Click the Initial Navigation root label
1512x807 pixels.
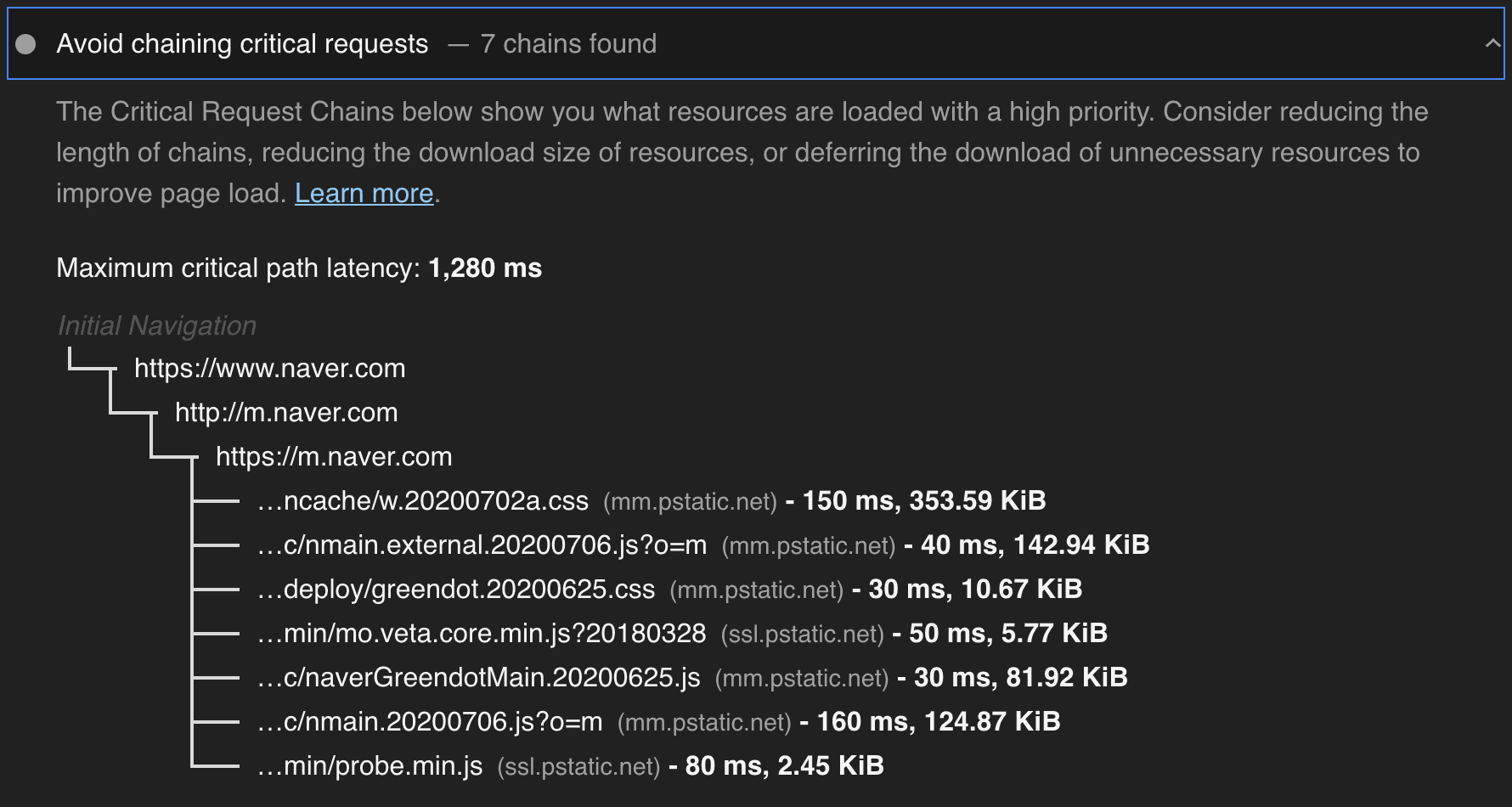click(157, 325)
